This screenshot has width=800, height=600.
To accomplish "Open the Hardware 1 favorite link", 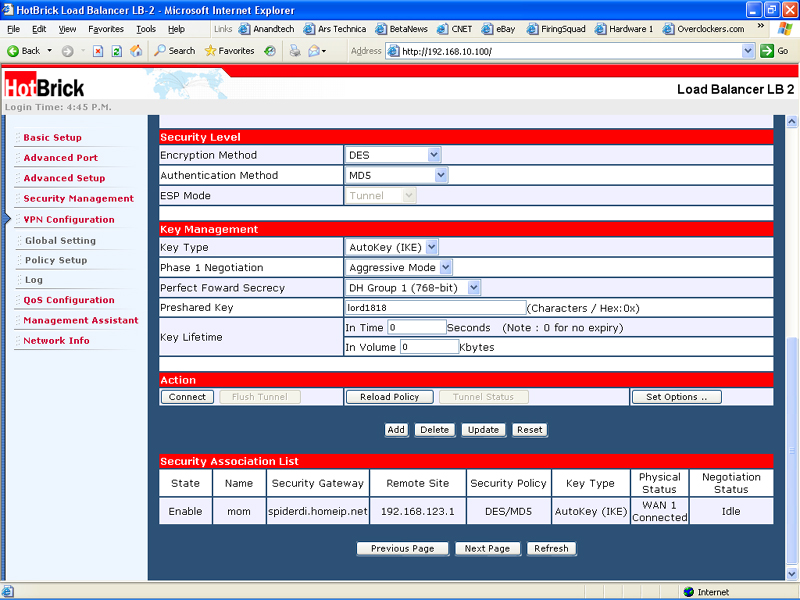I will (x=623, y=29).
